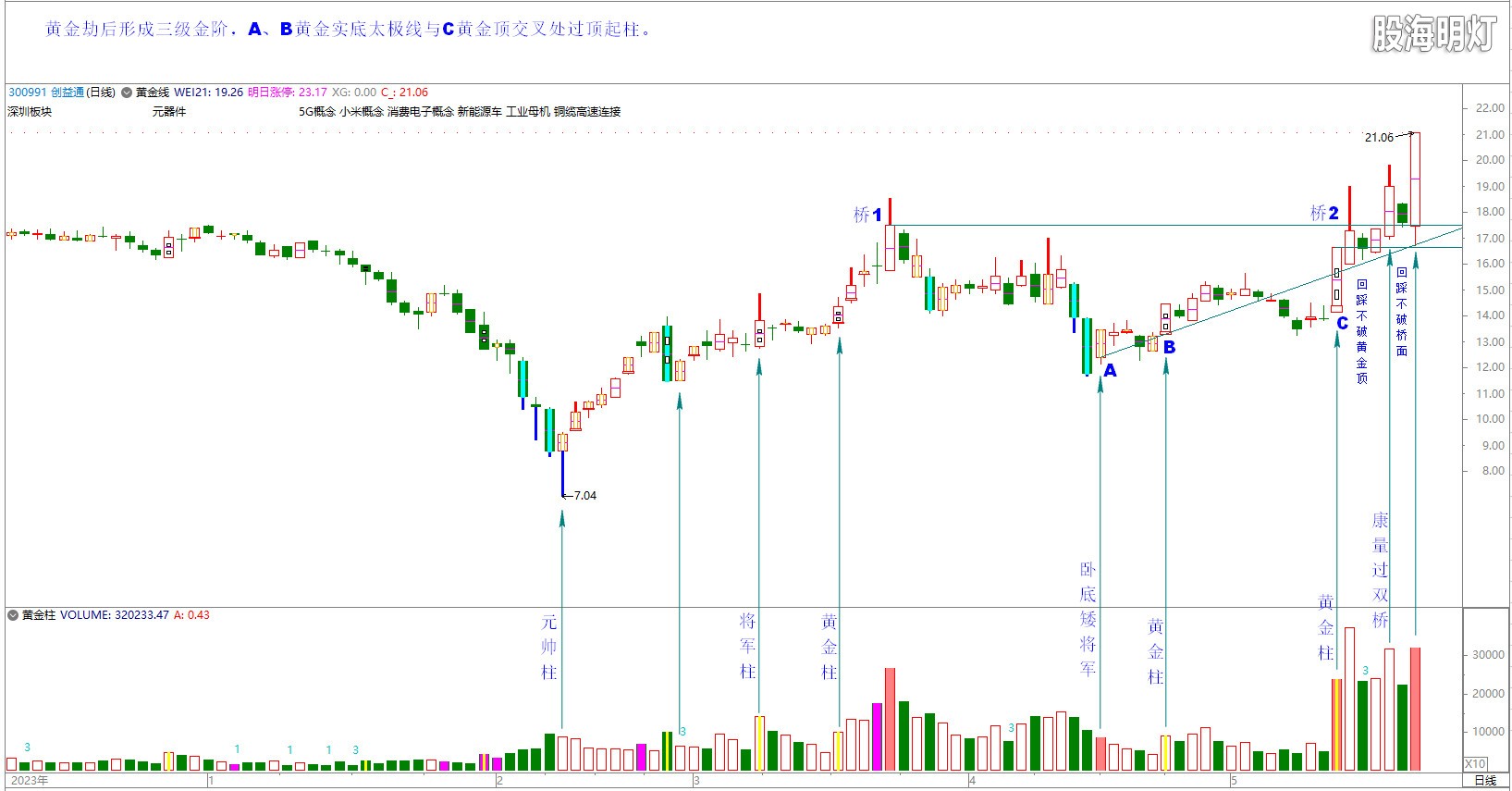Click the 9.00 tick on the price axis

coord(1493,446)
